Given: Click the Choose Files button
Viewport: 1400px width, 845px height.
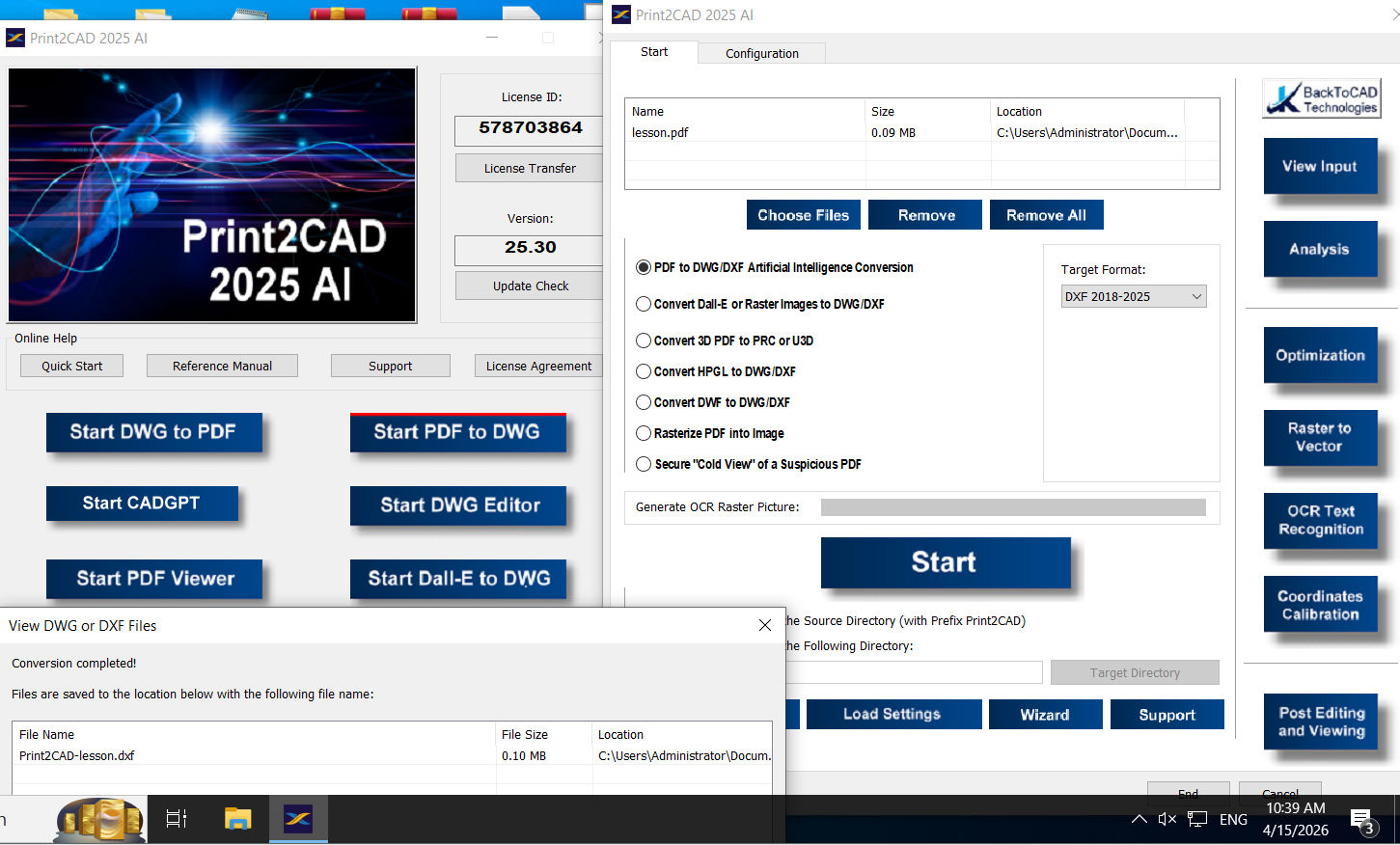Looking at the screenshot, I should pos(803,215).
